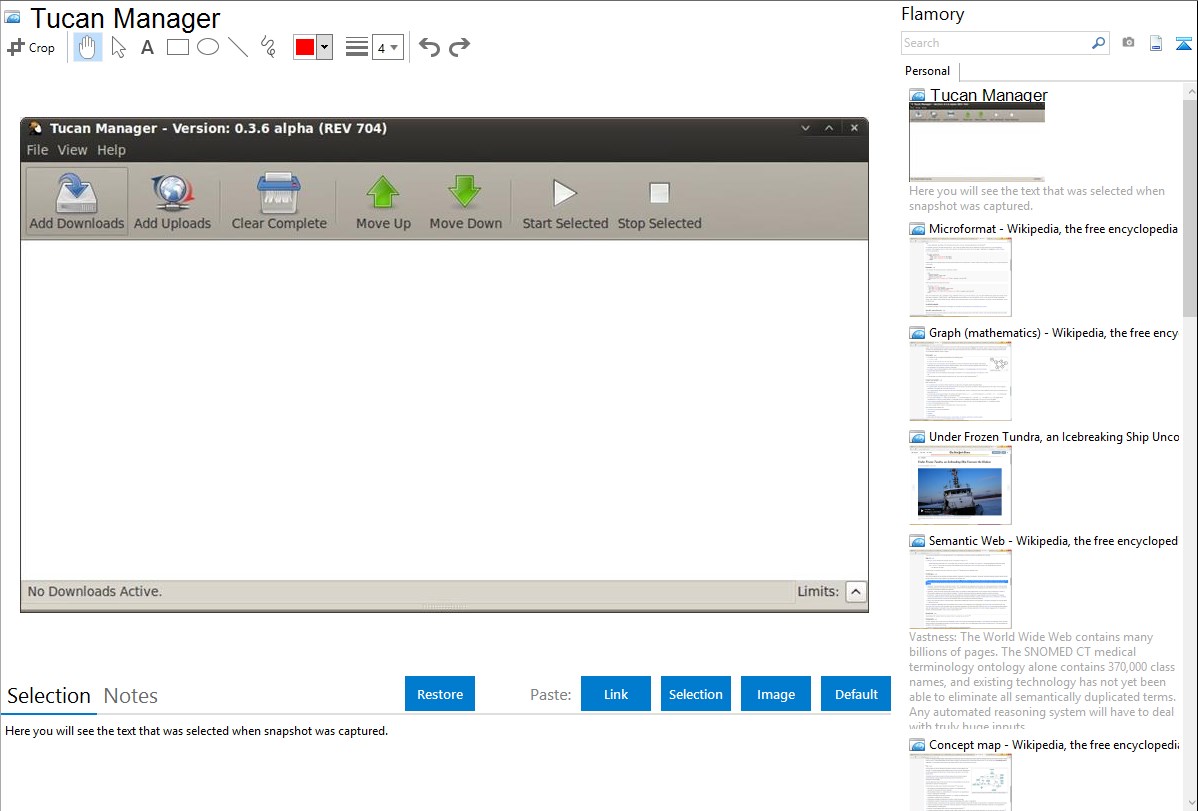1198x811 pixels.
Task: Redo the annotation
Action: pyautogui.click(x=459, y=47)
